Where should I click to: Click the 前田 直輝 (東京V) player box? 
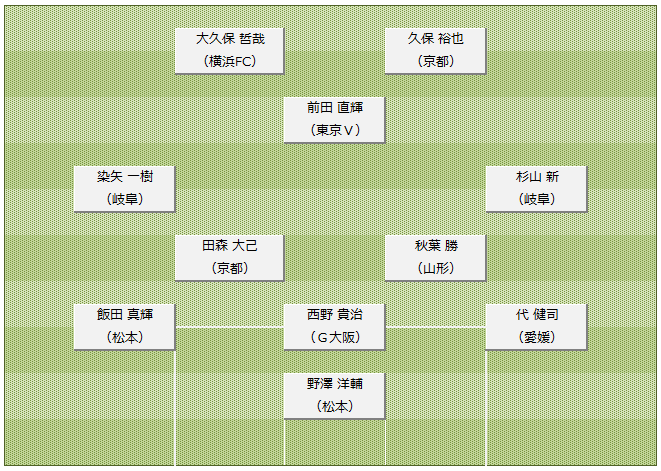tap(334, 120)
